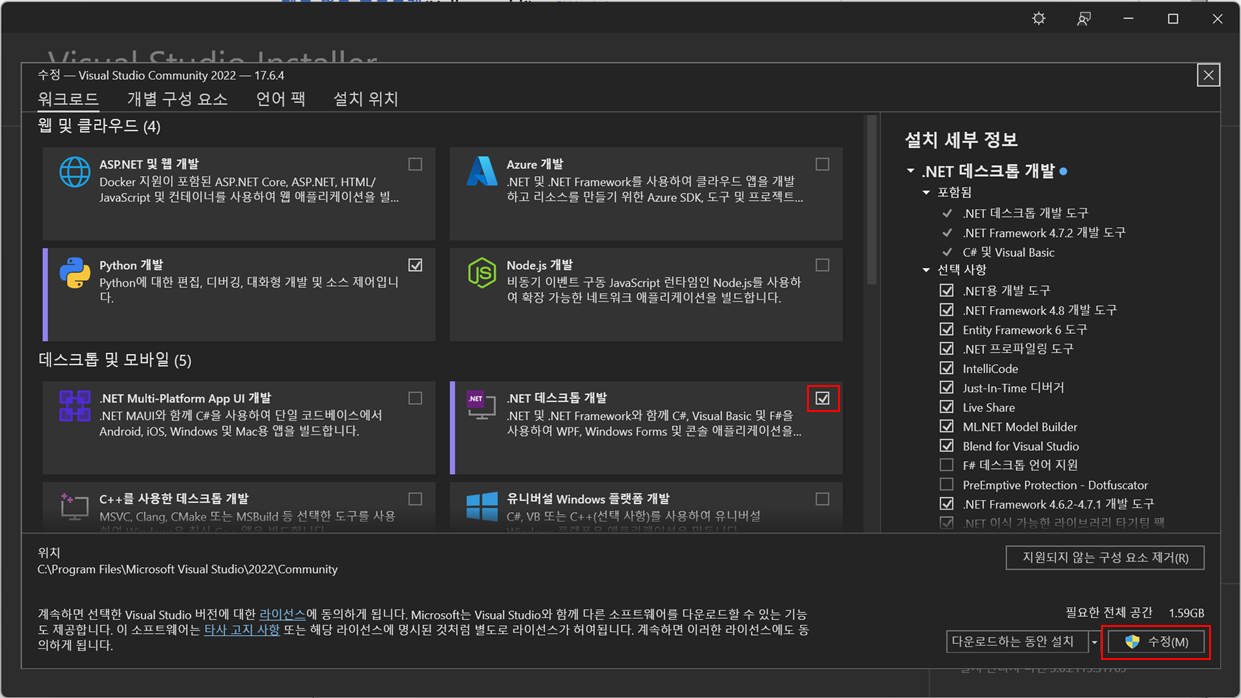Open the 타사 고지 사항 link
The image size is (1241, 698).
242,630
